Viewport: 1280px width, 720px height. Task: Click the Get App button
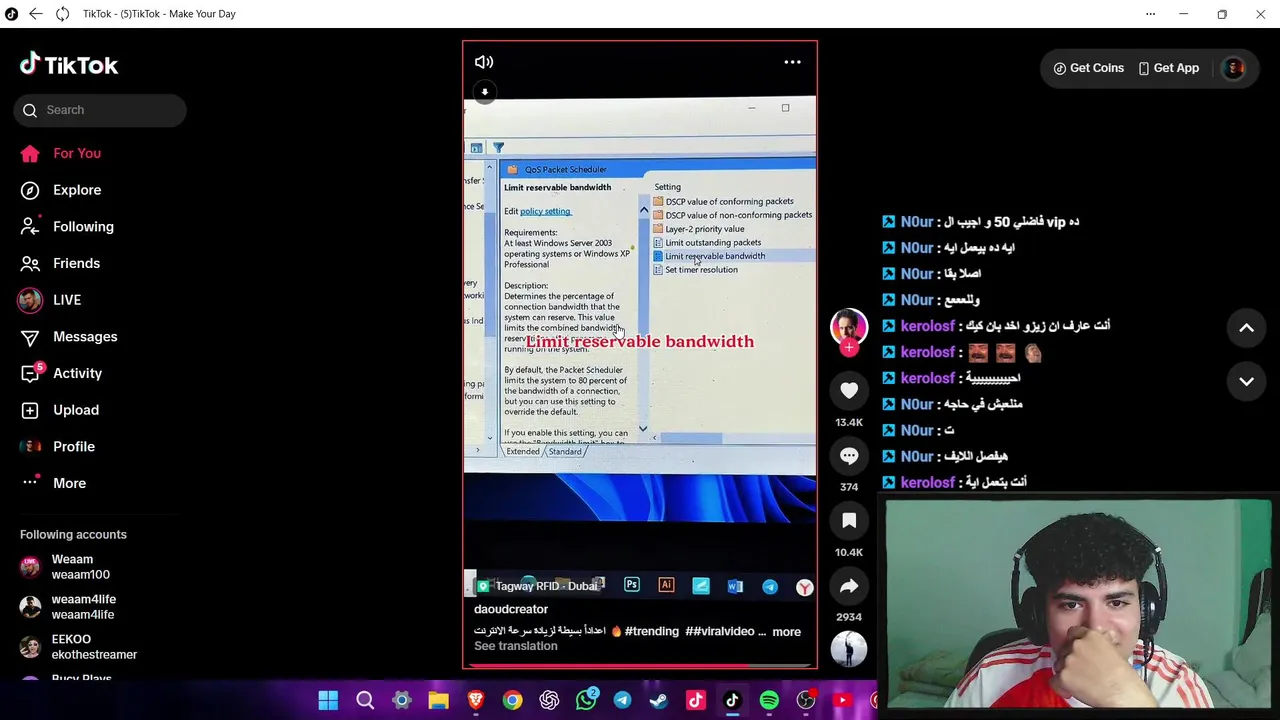coord(1168,68)
